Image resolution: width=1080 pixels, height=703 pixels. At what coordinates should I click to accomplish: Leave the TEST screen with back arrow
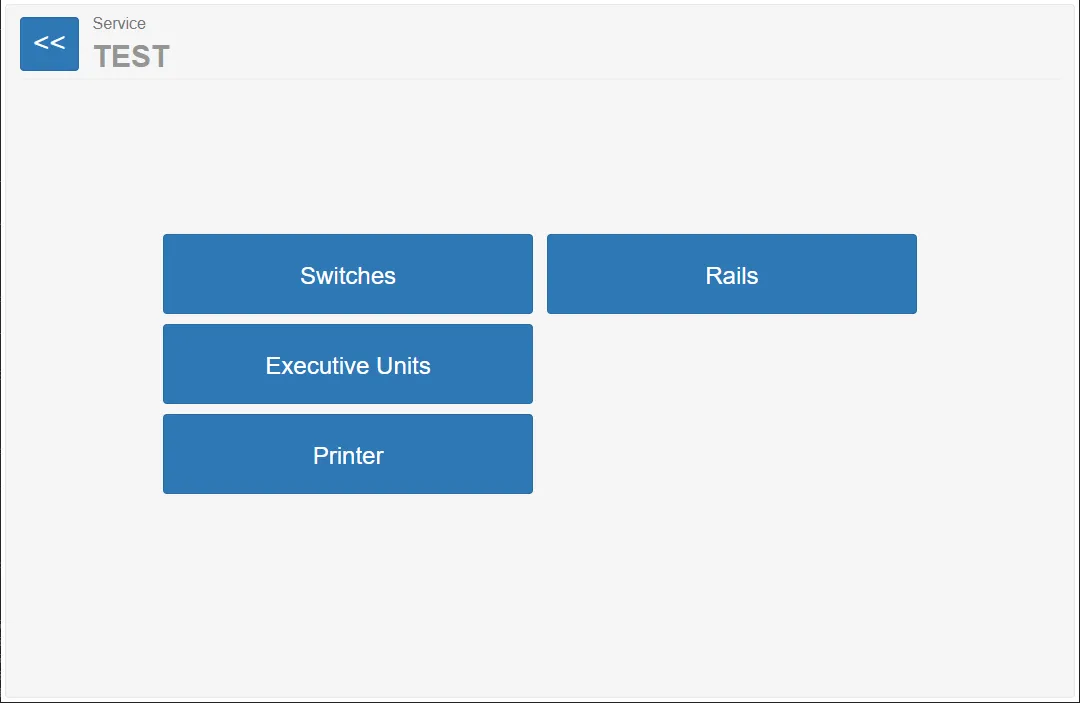click(50, 44)
